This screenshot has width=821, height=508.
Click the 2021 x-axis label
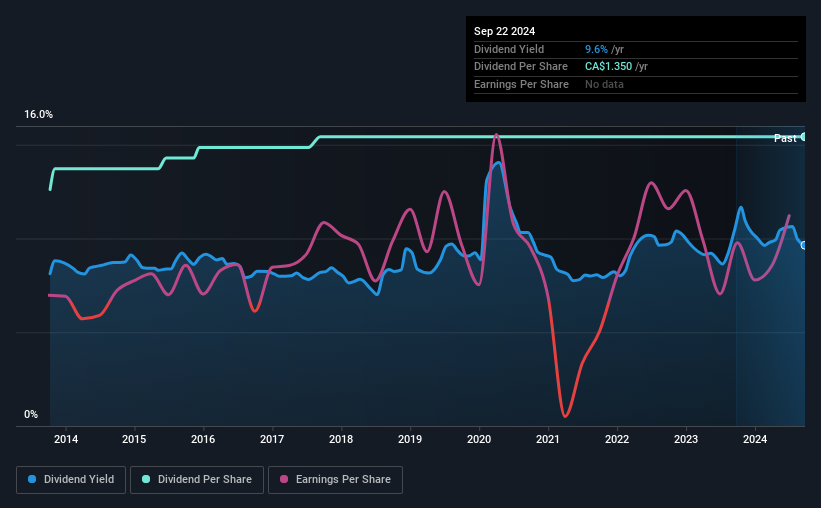tap(548, 439)
